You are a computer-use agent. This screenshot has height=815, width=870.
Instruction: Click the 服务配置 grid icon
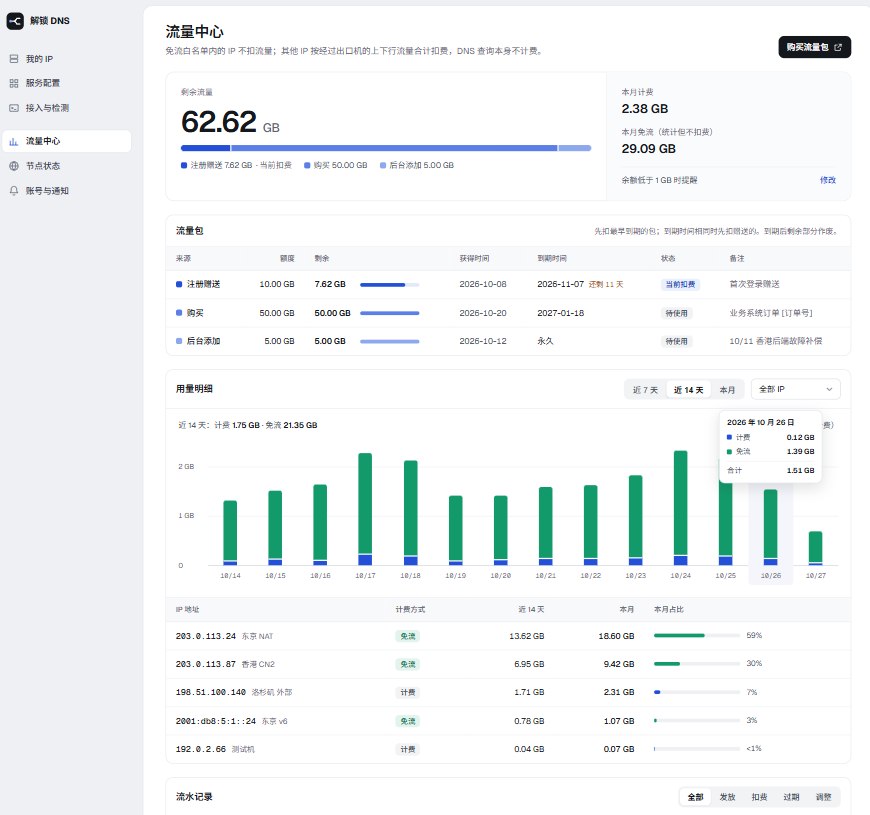[14, 83]
